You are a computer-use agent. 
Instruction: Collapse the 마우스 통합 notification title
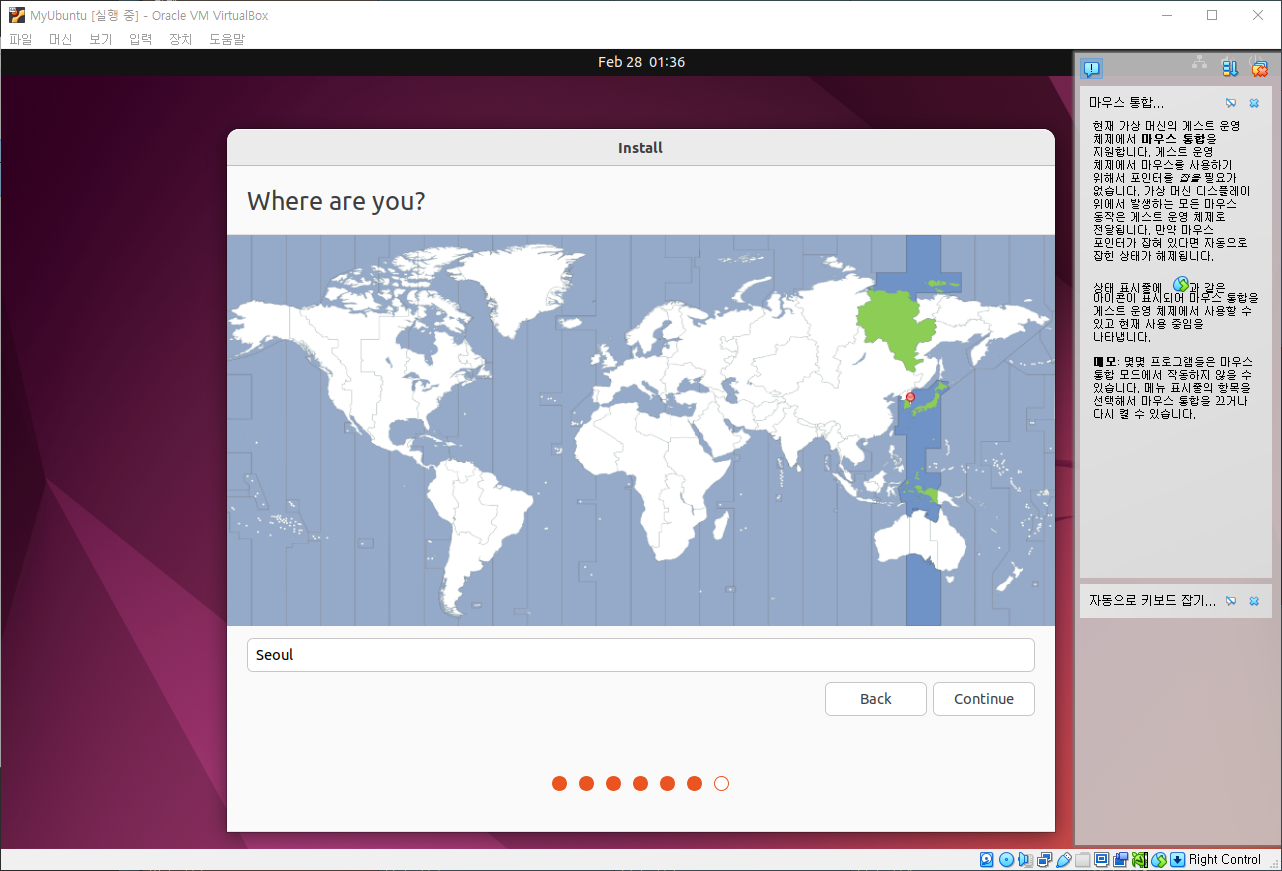1126,103
